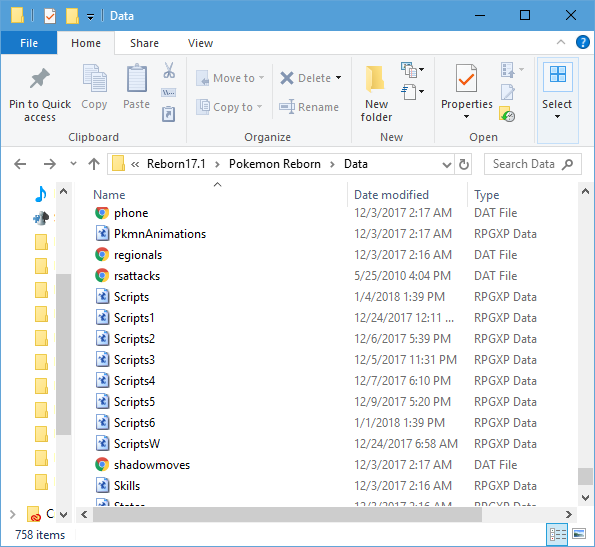
Task: Open the Easy access dropdown icon
Action: click(412, 92)
